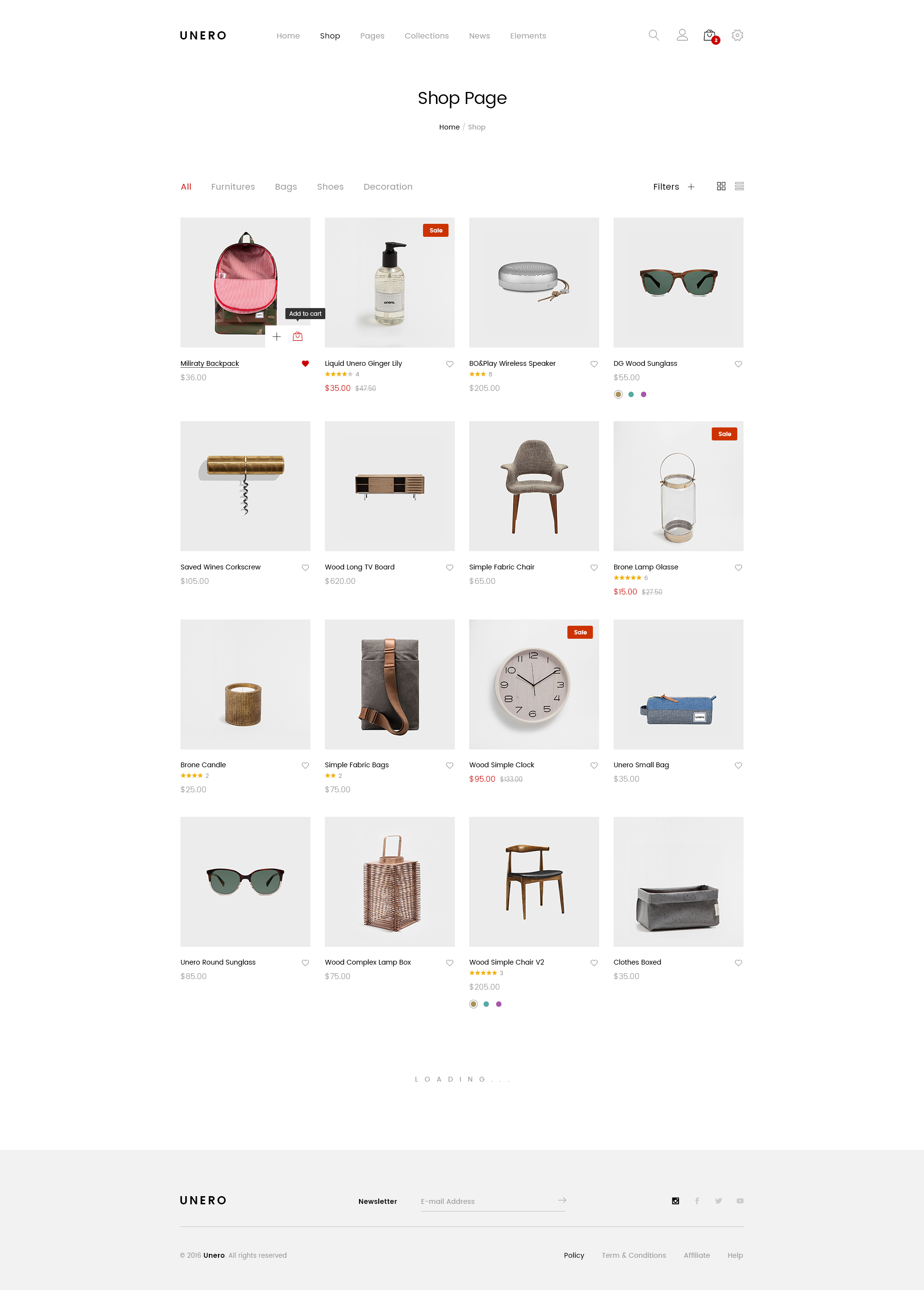
Task: Open the Collections menu in navigation
Action: click(x=426, y=36)
